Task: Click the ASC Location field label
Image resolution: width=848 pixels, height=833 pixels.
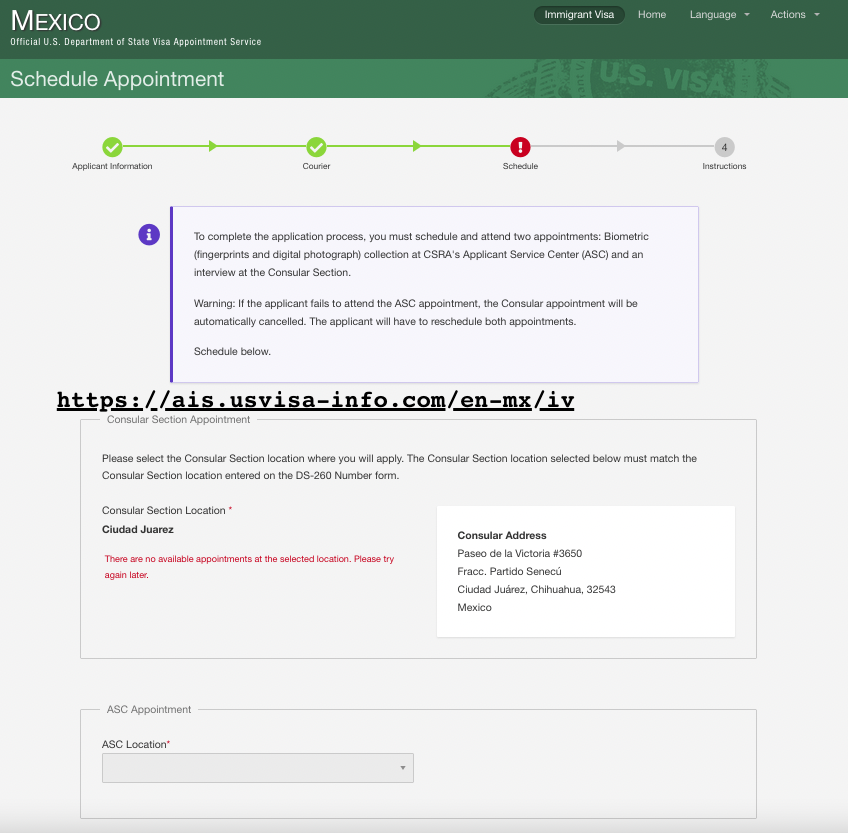Action: [136, 744]
